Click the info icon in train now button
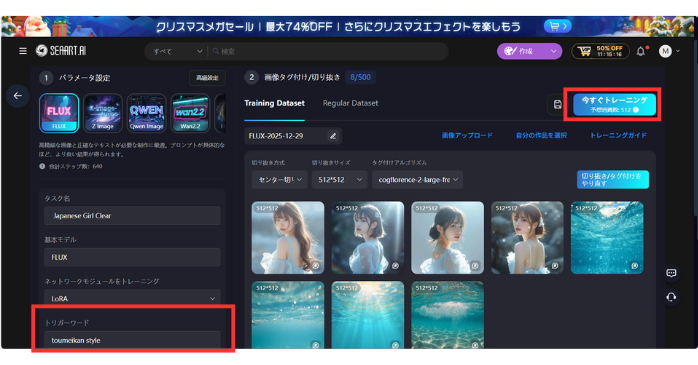This screenshot has height=365, width=698. coord(636,110)
